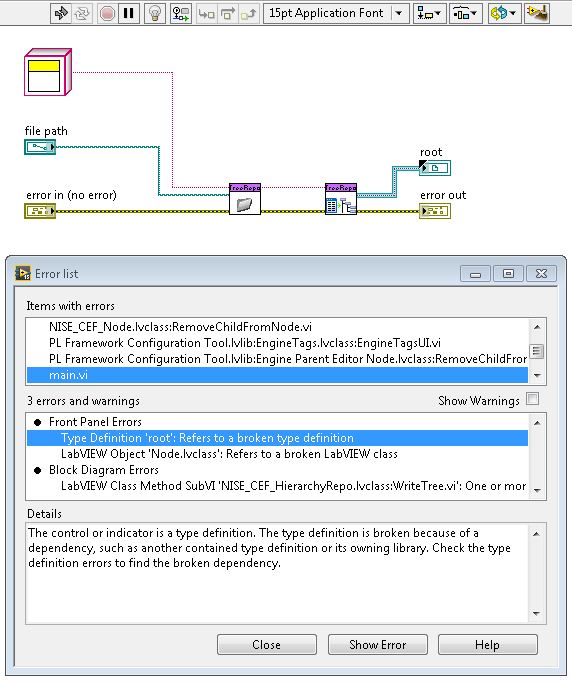Open the Distribute Objects dropdown

click(x=465, y=14)
